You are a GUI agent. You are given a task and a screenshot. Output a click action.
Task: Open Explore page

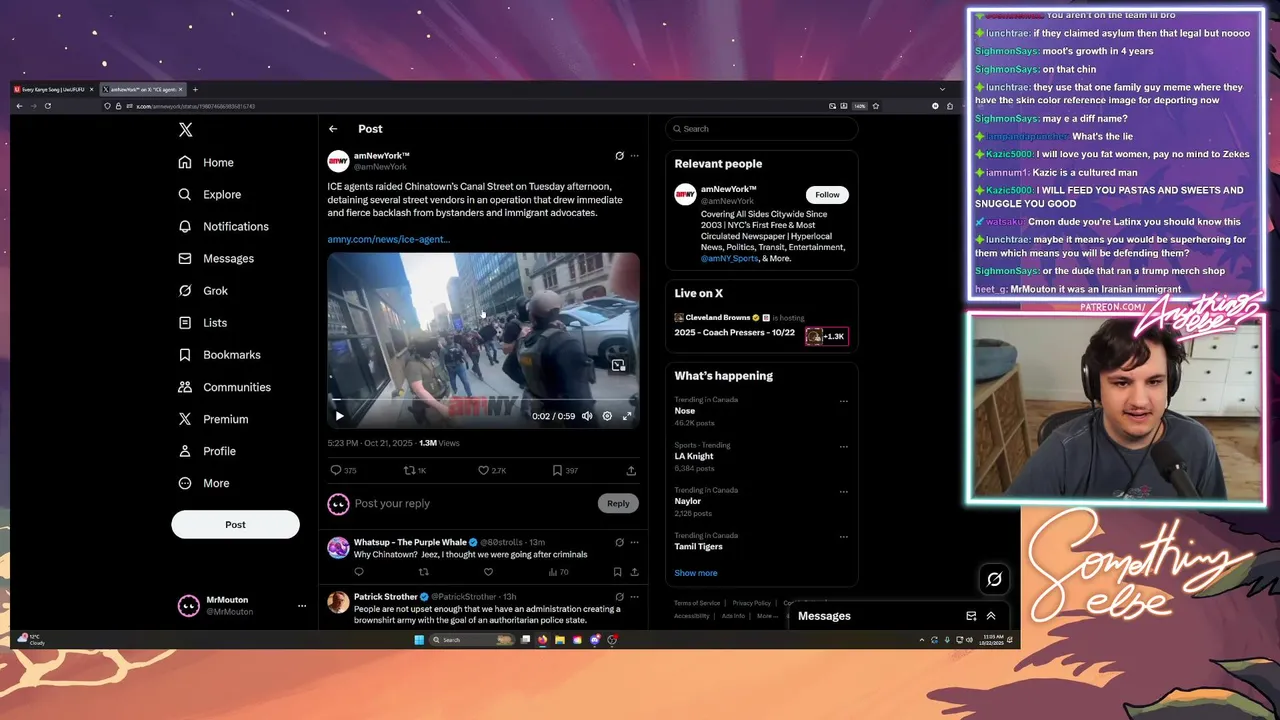pos(209,194)
